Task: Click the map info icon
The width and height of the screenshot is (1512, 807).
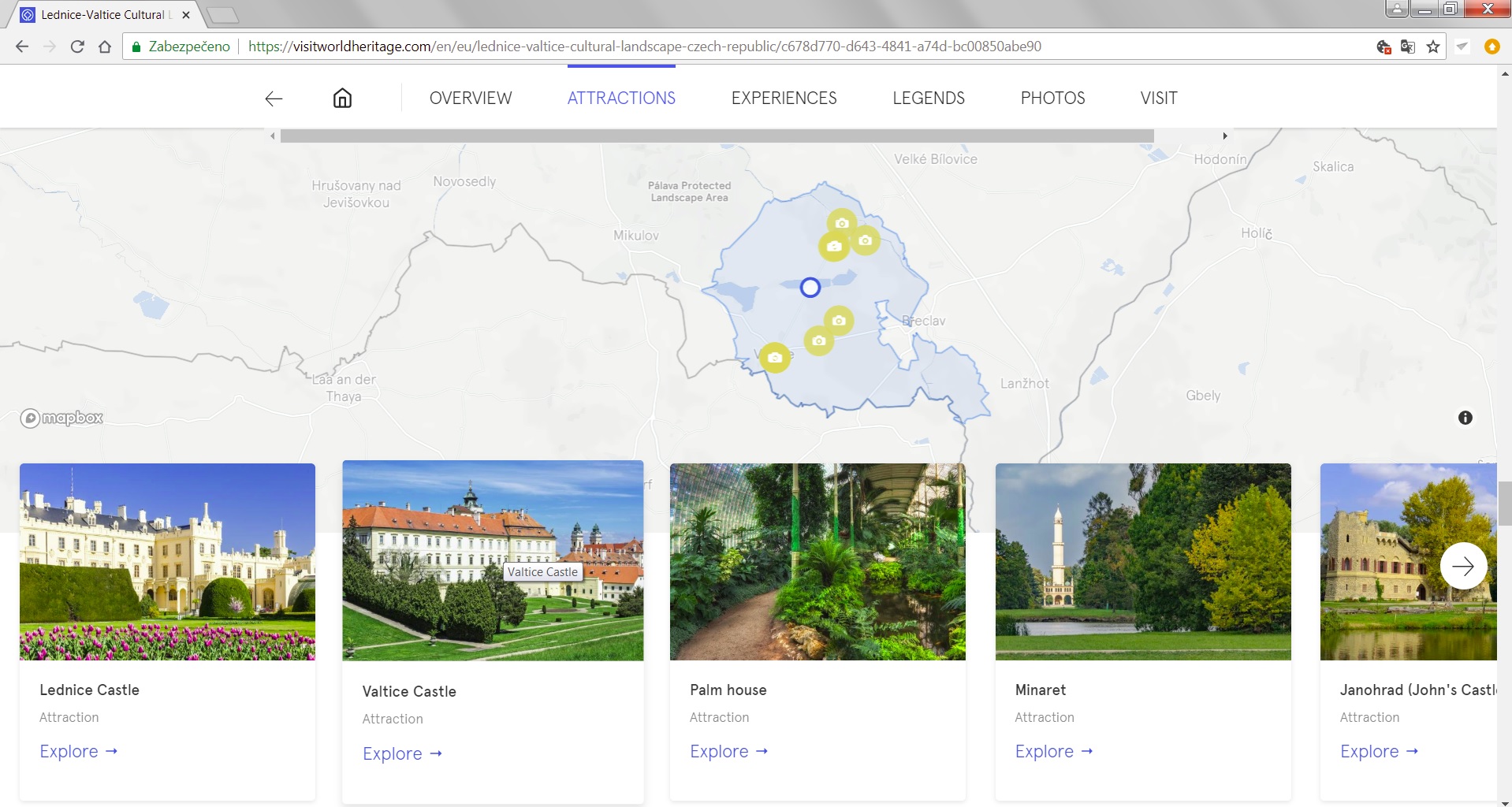Action: click(x=1465, y=418)
